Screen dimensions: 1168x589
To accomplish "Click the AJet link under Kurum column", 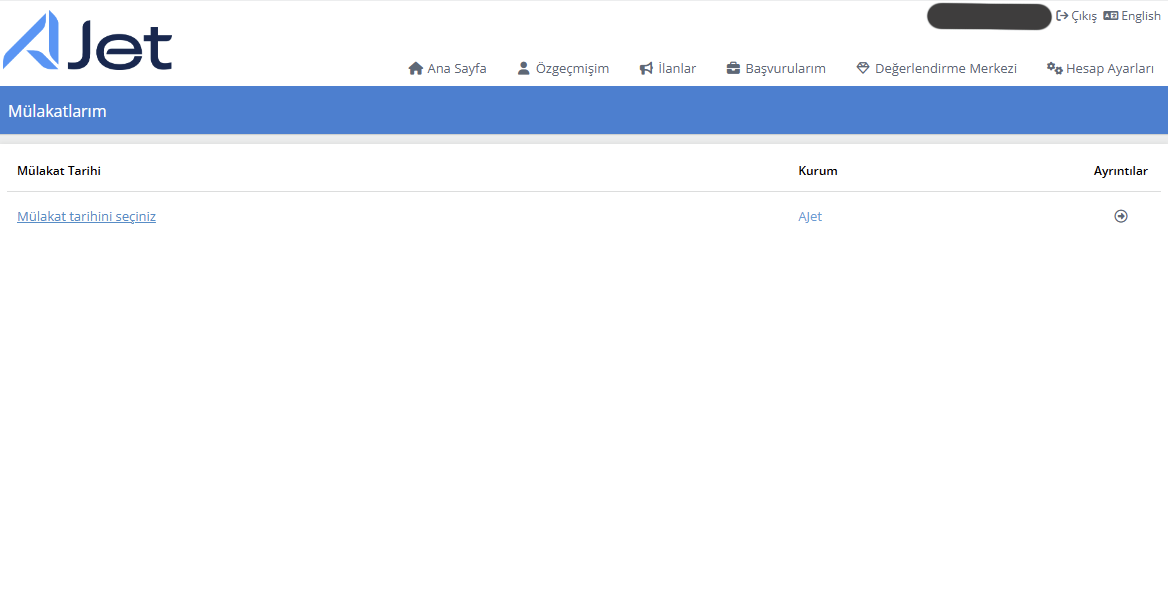I will coord(810,216).
